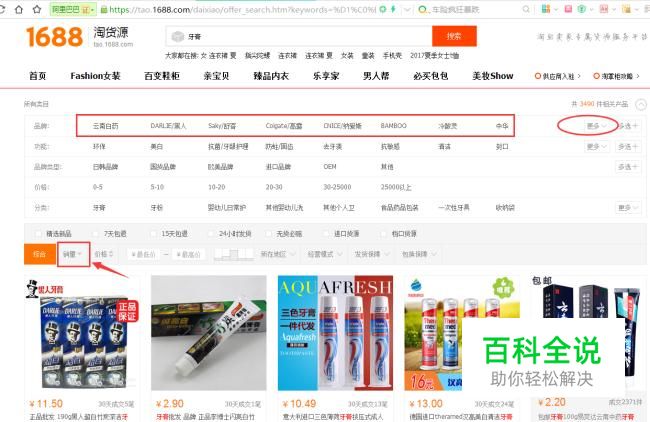650x422 pixels.
Task: Open the 美妆Show nav tab
Action: pos(492,76)
